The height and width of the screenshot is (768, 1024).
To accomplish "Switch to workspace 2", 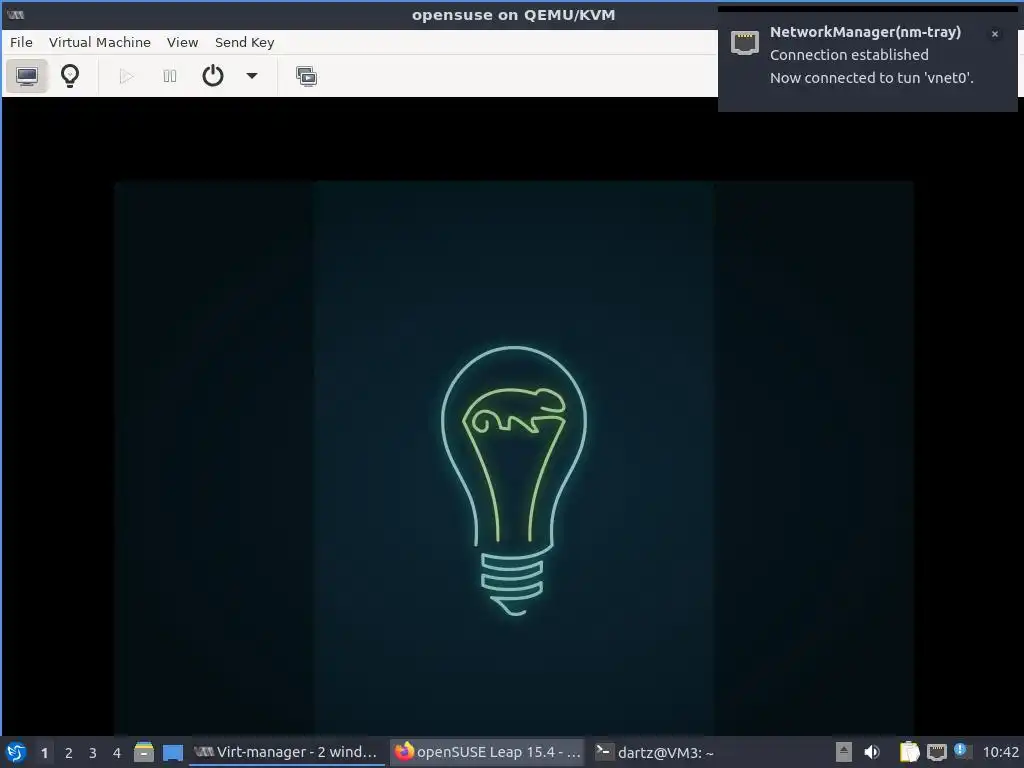I will [x=69, y=753].
